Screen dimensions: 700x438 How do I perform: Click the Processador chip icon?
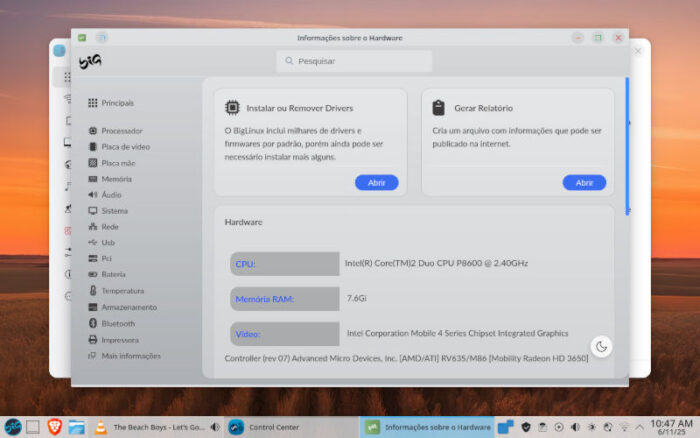tap(93, 131)
